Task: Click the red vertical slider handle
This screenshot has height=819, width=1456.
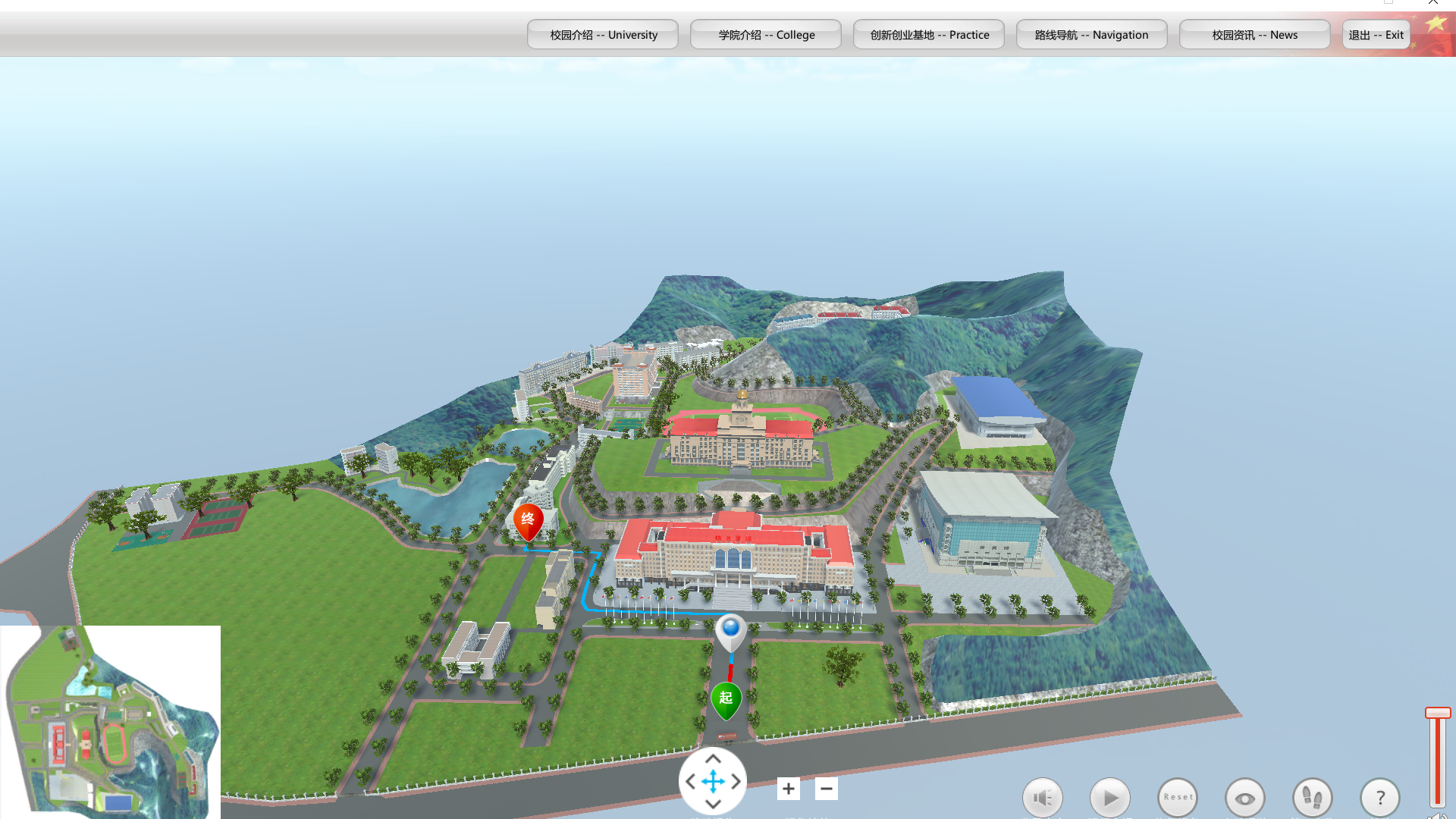Action: 1437,713
